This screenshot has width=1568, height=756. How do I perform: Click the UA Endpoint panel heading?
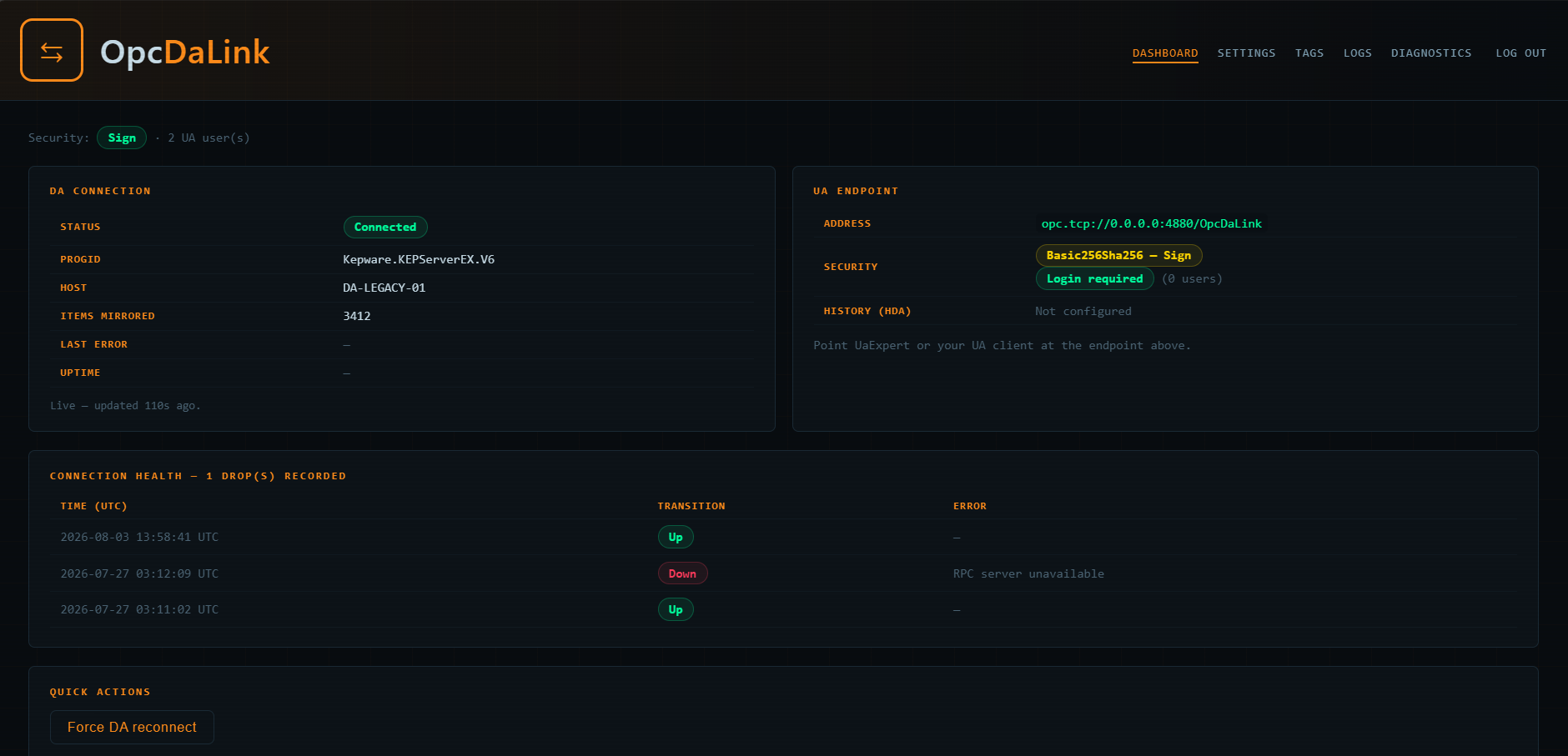[856, 191]
